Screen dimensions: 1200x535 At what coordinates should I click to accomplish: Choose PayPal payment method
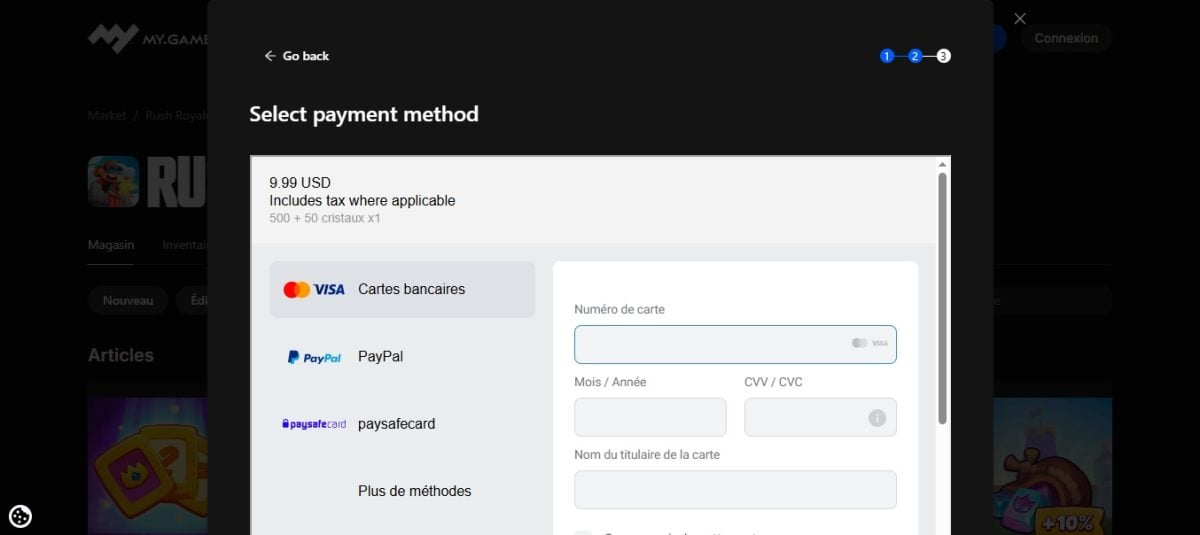pyautogui.click(x=402, y=356)
